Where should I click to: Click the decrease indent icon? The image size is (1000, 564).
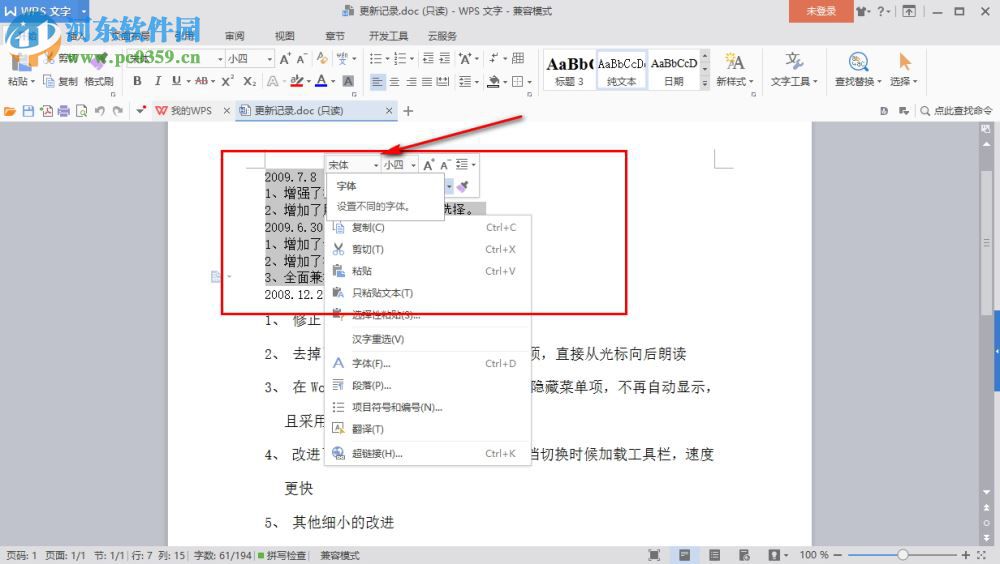coord(428,59)
